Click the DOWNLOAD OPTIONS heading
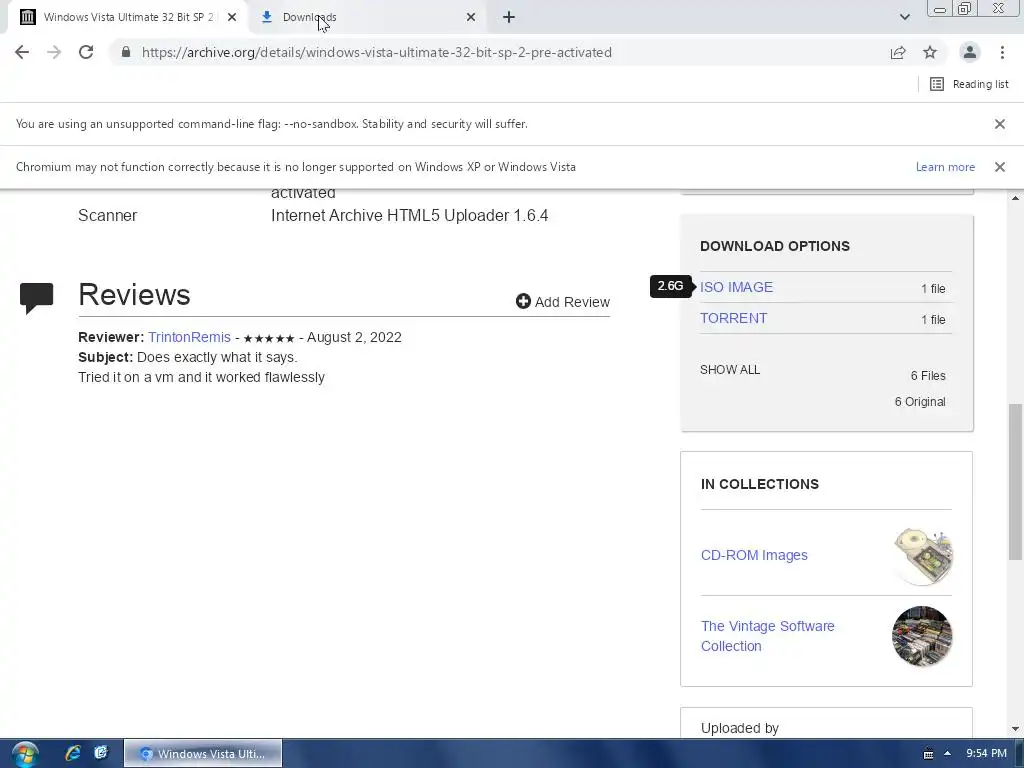The height and width of the screenshot is (768, 1024). [775, 246]
